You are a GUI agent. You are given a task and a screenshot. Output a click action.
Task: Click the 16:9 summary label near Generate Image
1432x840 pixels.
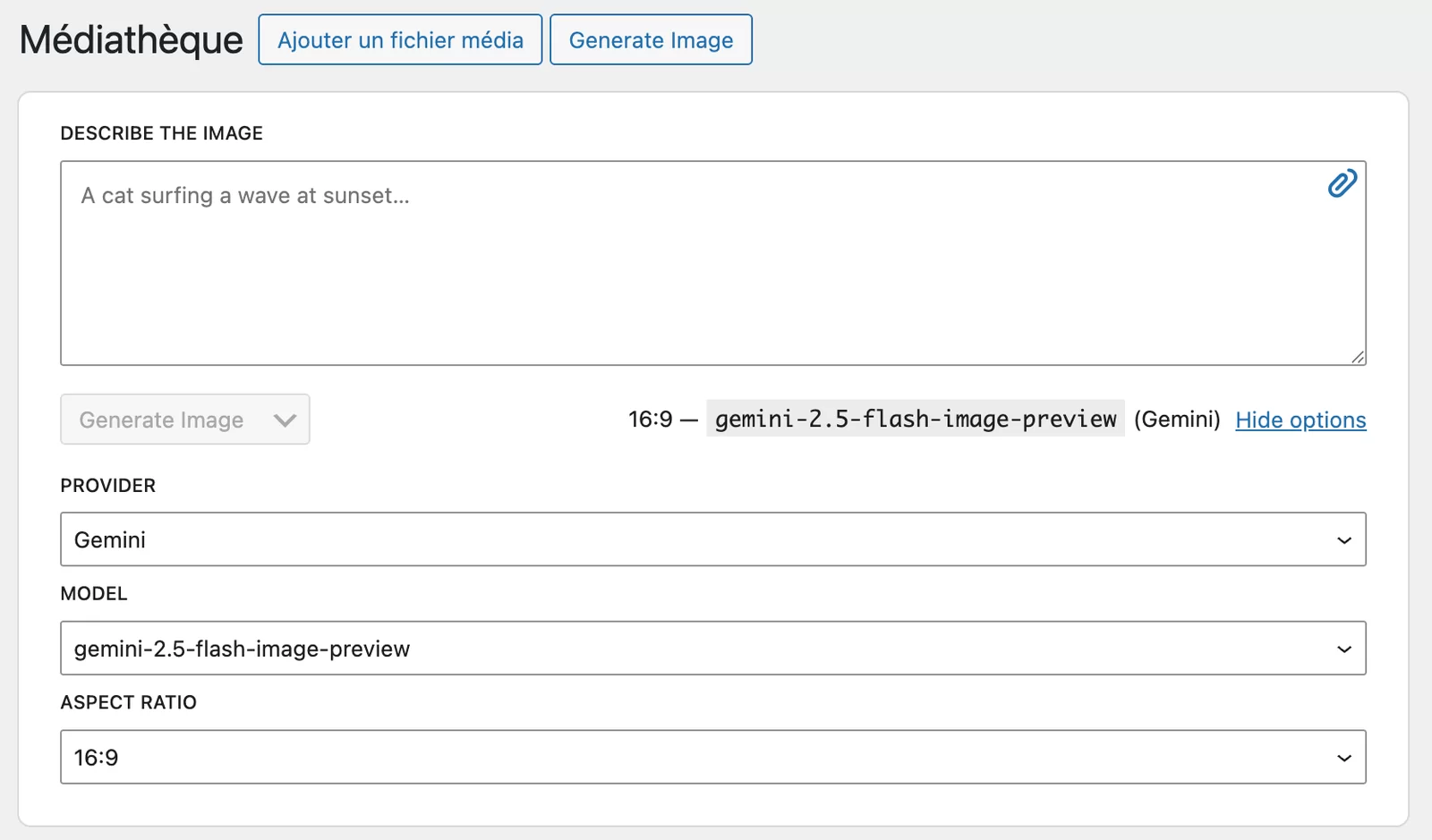[x=650, y=418]
